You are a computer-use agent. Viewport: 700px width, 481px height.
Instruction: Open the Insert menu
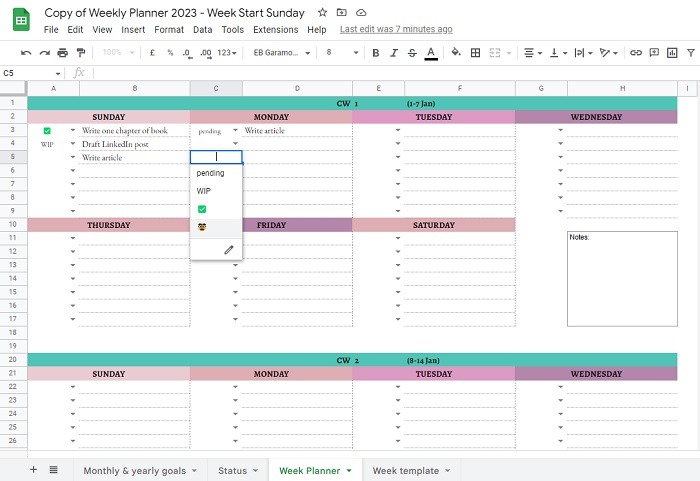tap(133, 29)
